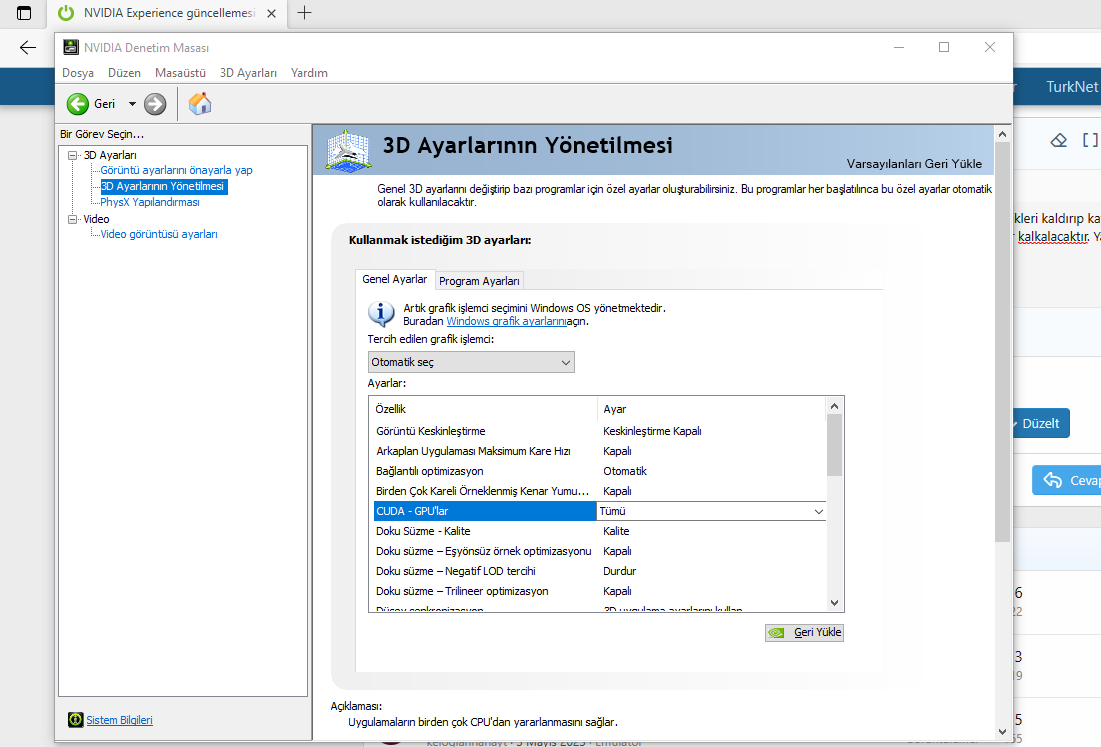Viewport: 1101px width, 747px height.
Task: Select Video görüntüsü ayarları tree item
Action: [x=159, y=234]
